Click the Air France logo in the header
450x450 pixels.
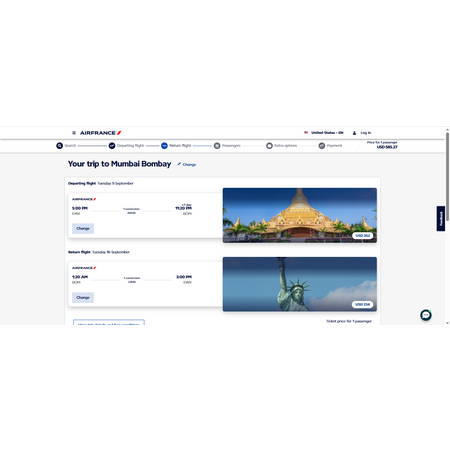(x=100, y=133)
